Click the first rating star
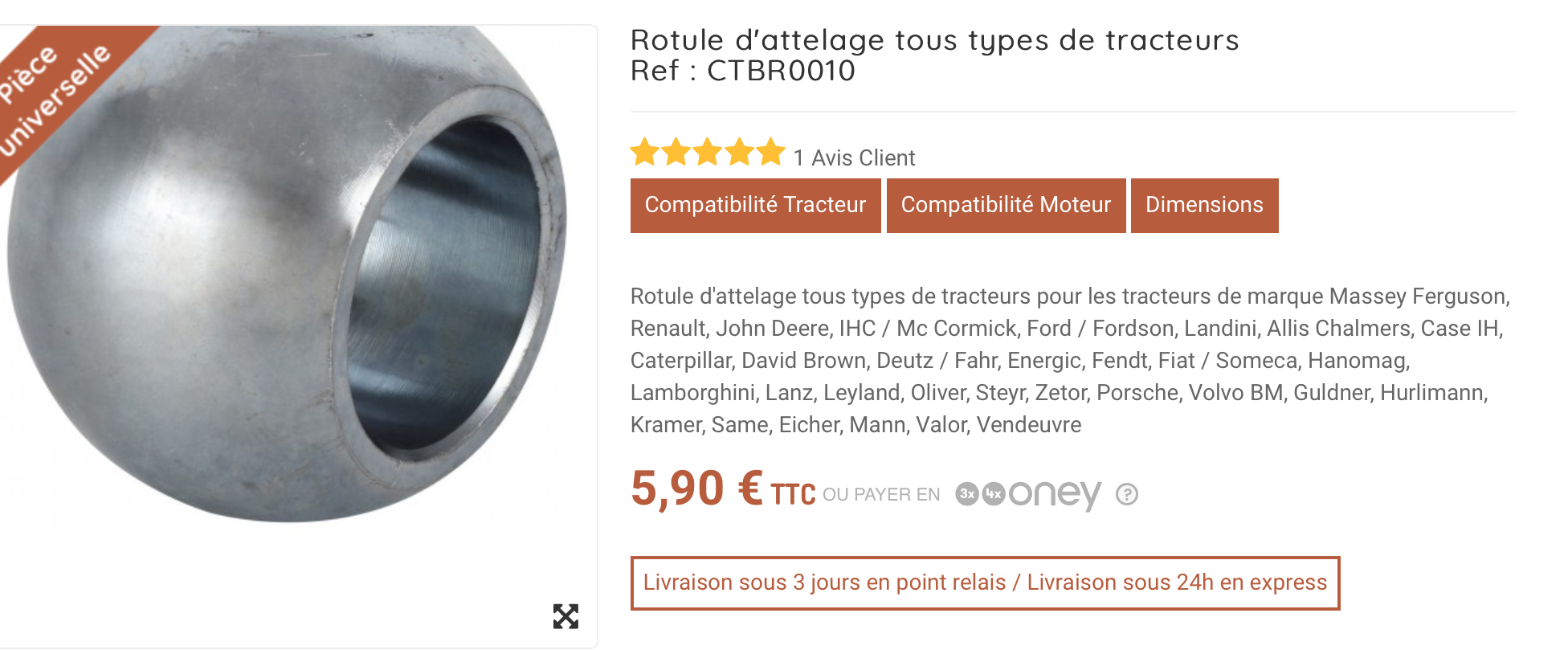The height and width of the screenshot is (650, 1568). point(644,152)
